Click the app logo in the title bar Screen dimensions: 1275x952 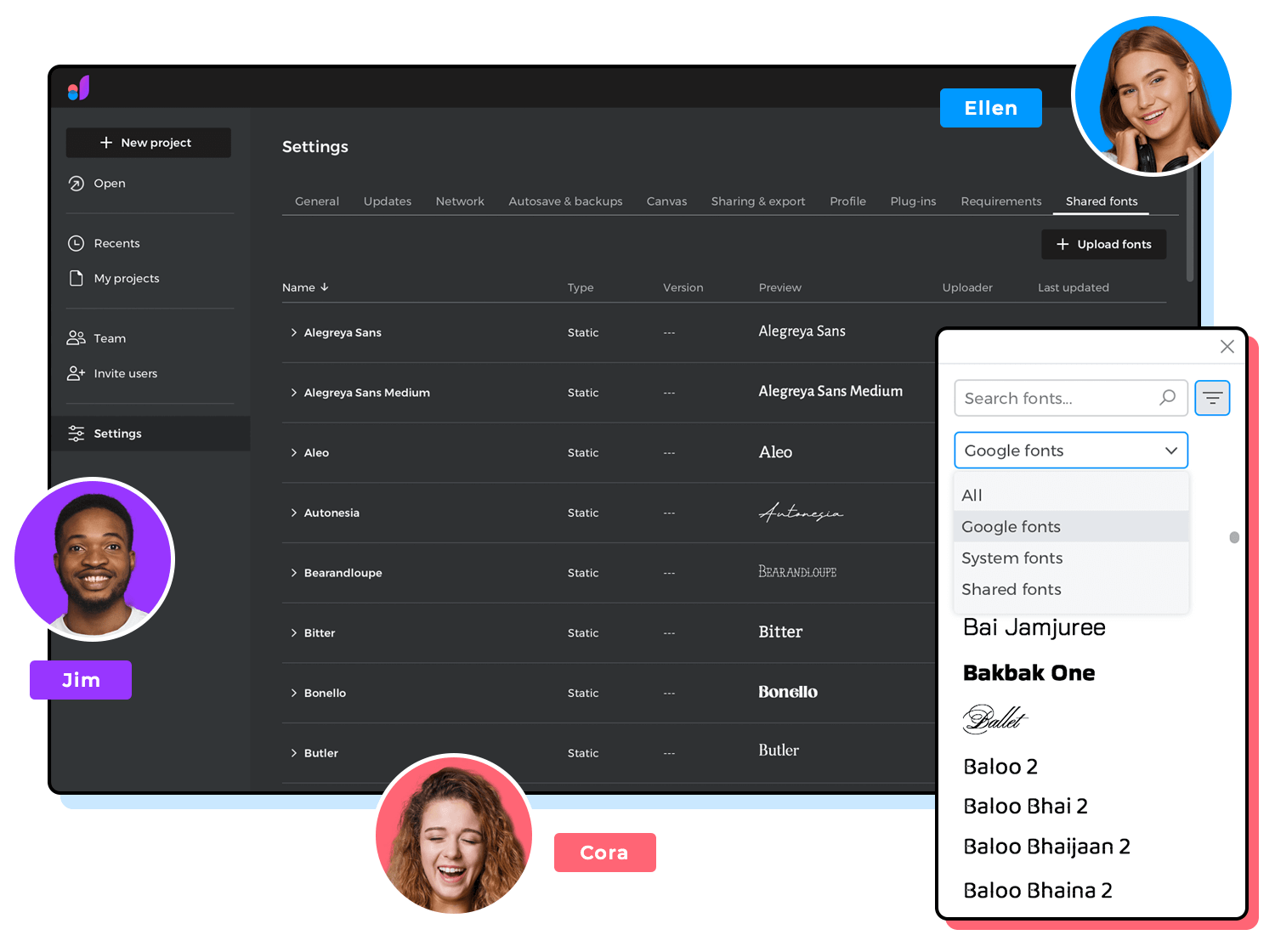[79, 88]
